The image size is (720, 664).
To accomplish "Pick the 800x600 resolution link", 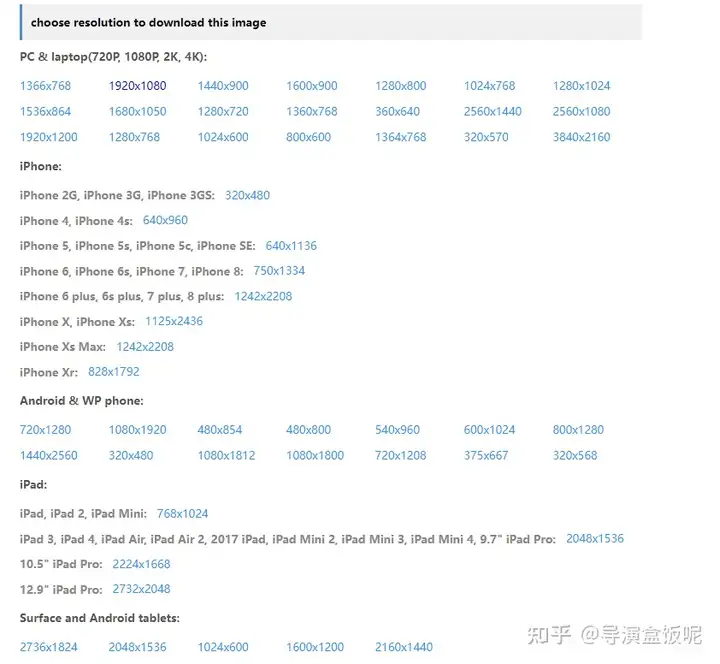I will [x=309, y=137].
